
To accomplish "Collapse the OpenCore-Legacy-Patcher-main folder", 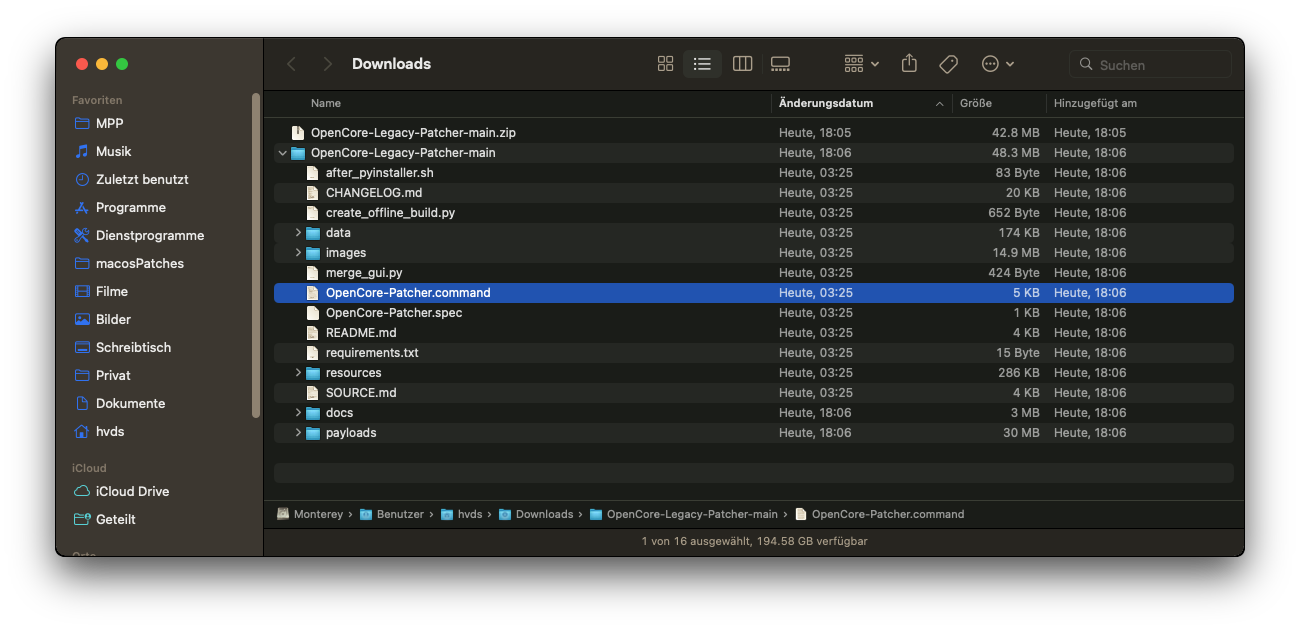I will pos(283,153).
